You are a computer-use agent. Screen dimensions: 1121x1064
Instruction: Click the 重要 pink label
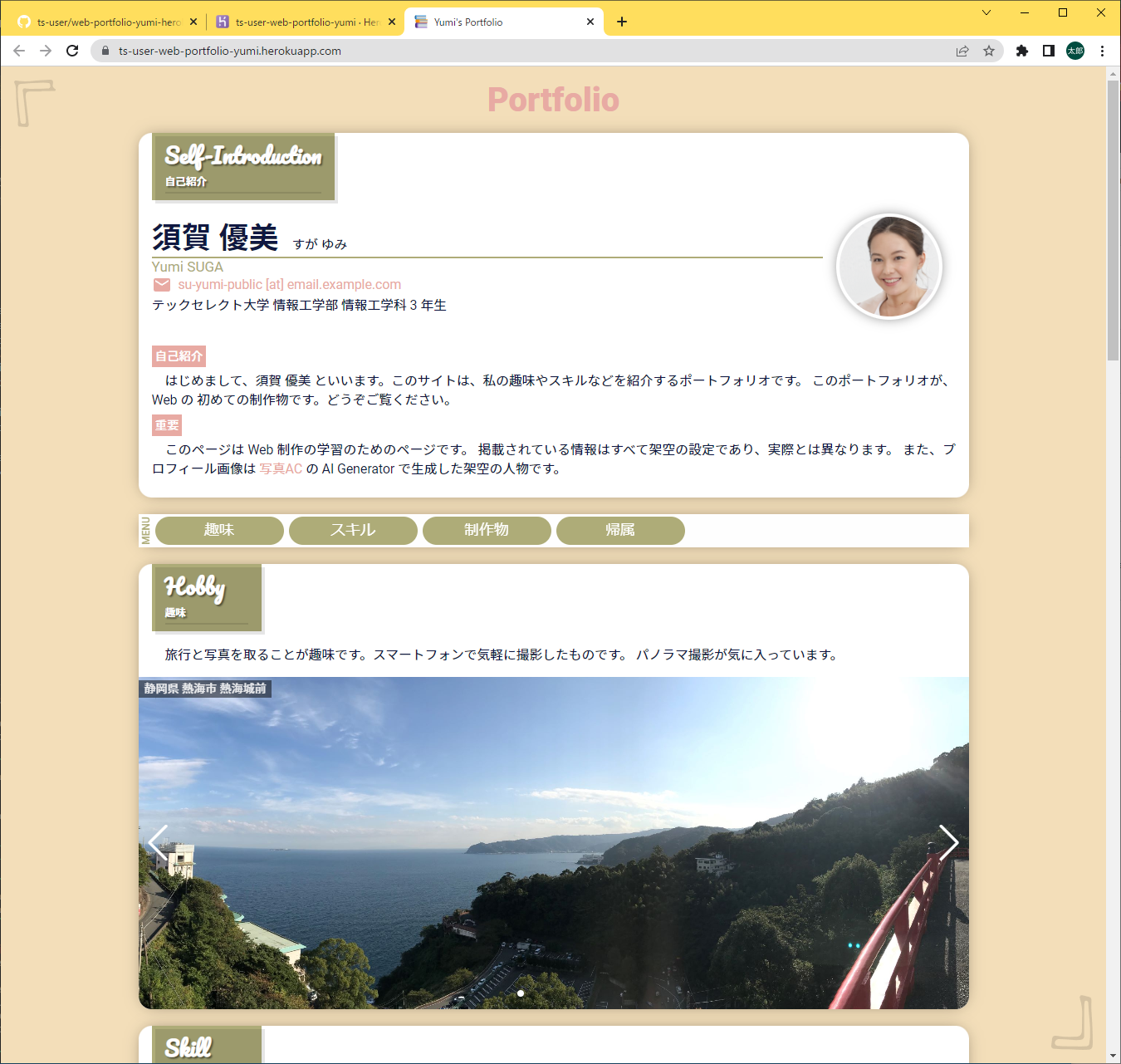pyautogui.click(x=167, y=425)
